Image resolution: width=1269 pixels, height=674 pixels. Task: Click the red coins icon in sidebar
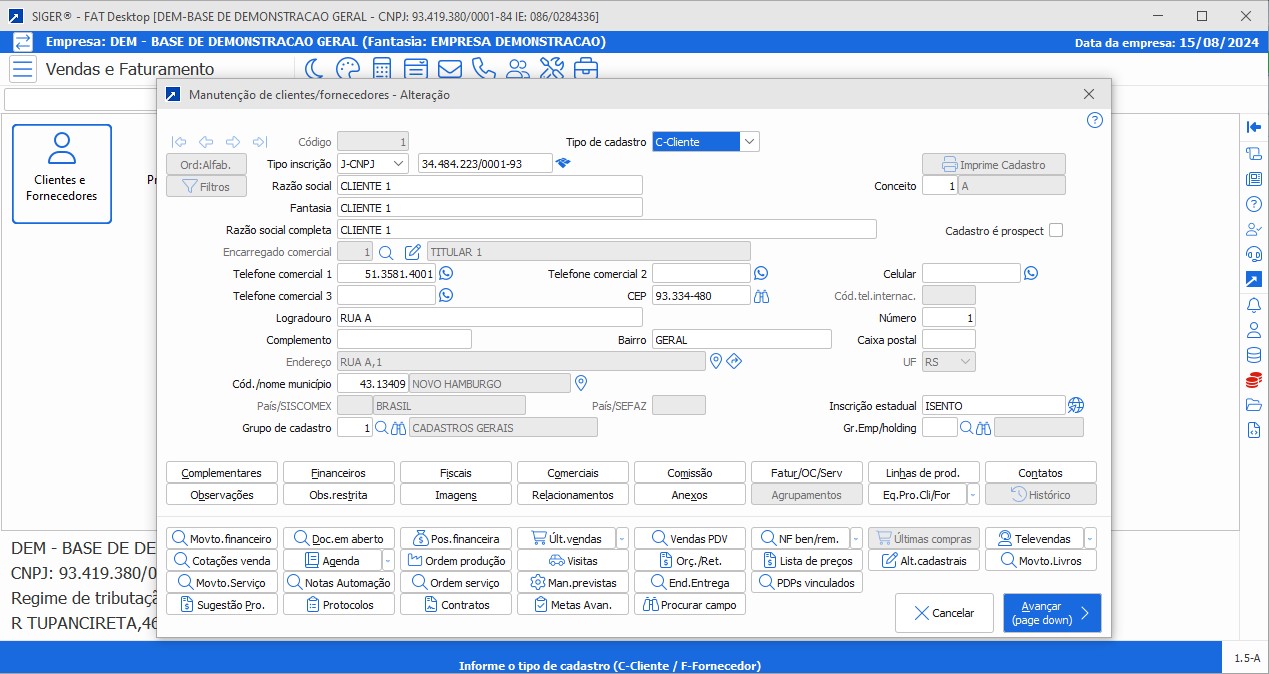pos(1253,380)
